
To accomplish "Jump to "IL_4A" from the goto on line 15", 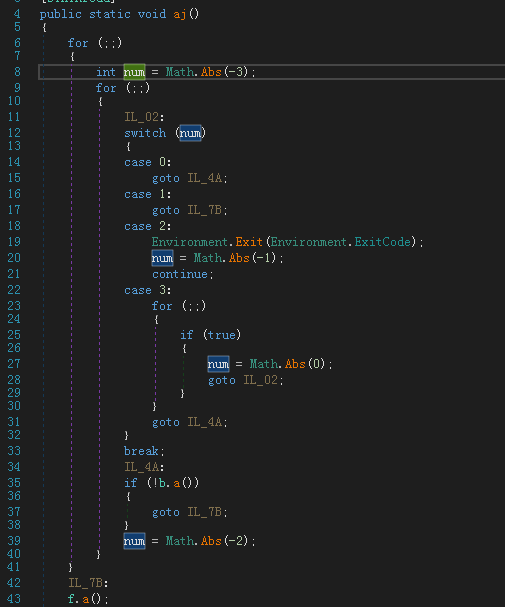I will pos(205,178).
